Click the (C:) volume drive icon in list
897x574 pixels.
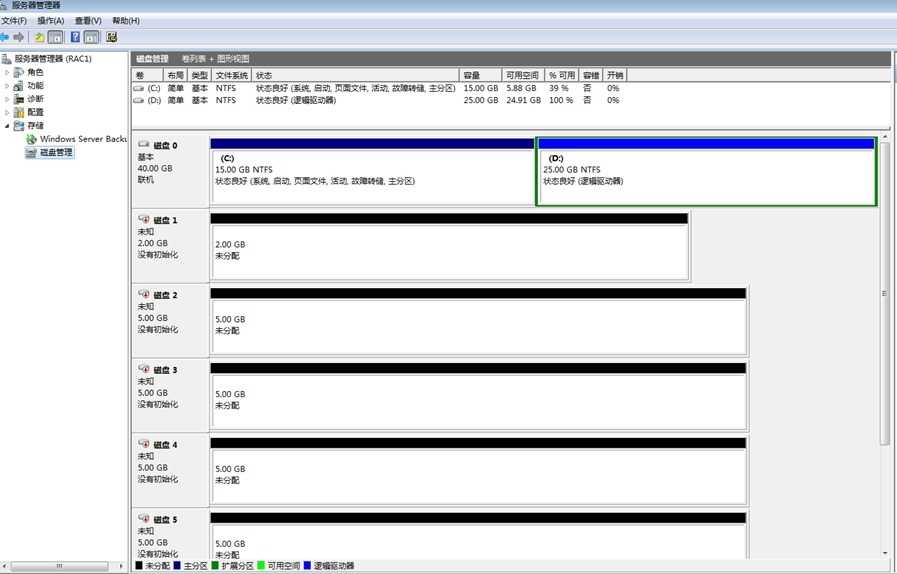tap(138, 89)
